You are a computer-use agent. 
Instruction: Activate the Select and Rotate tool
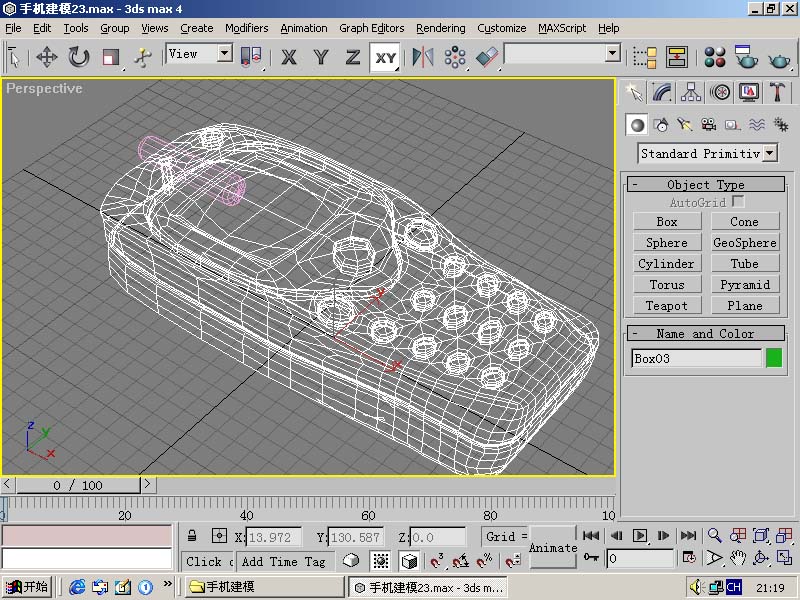point(79,57)
